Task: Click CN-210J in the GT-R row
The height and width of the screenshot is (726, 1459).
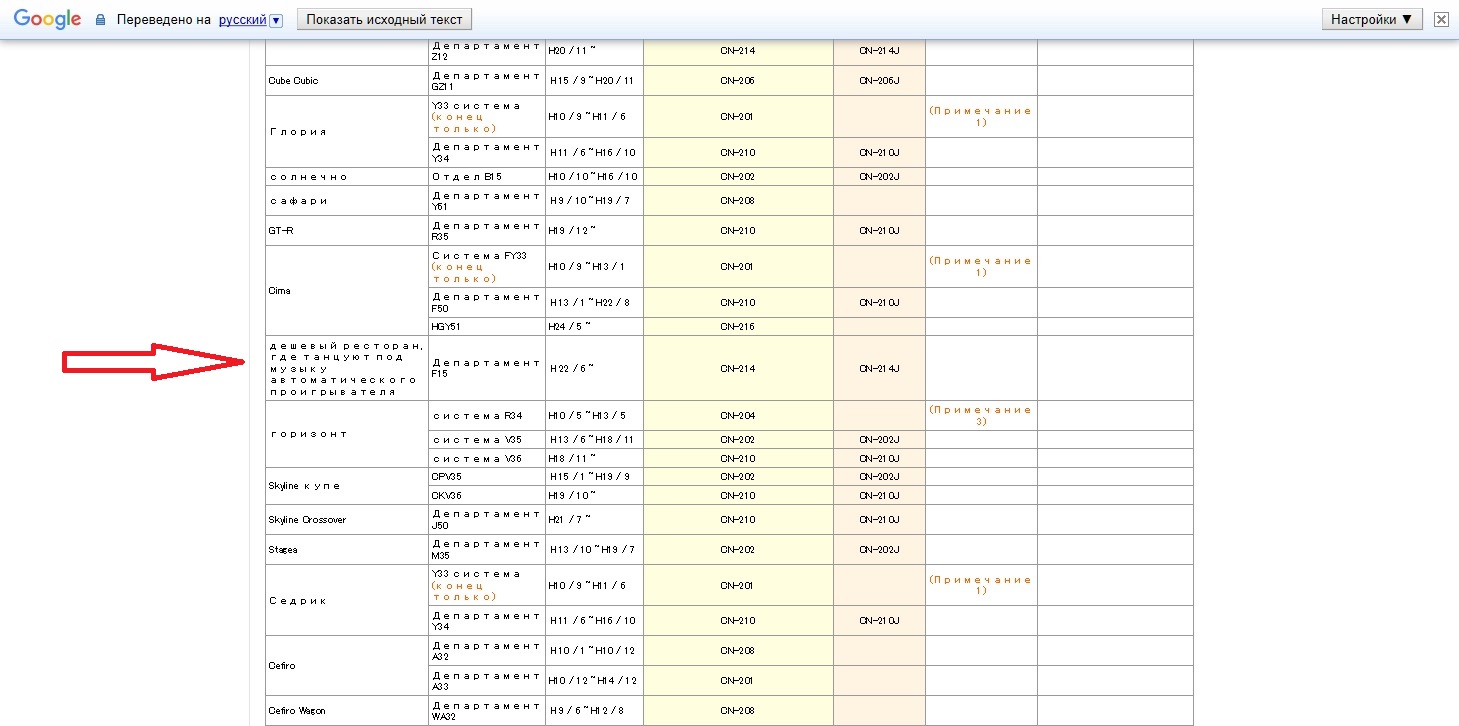Action: click(879, 231)
